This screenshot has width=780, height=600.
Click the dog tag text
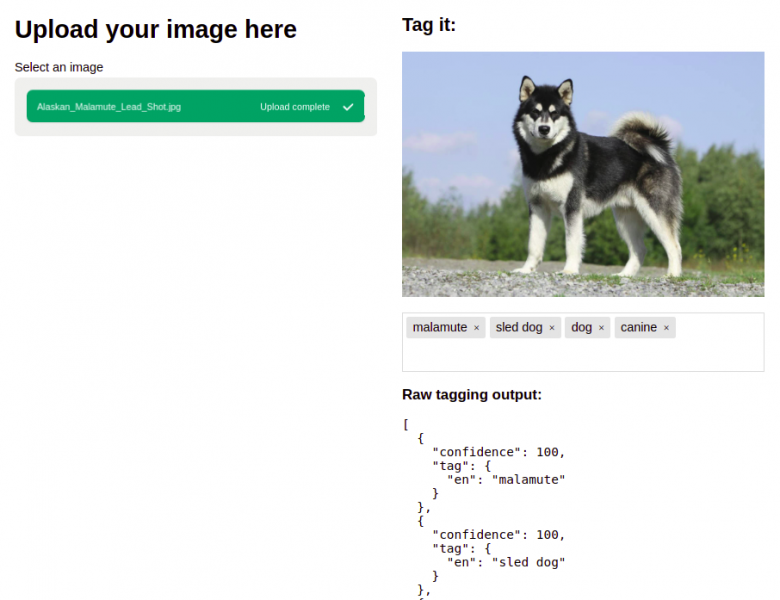(581, 328)
